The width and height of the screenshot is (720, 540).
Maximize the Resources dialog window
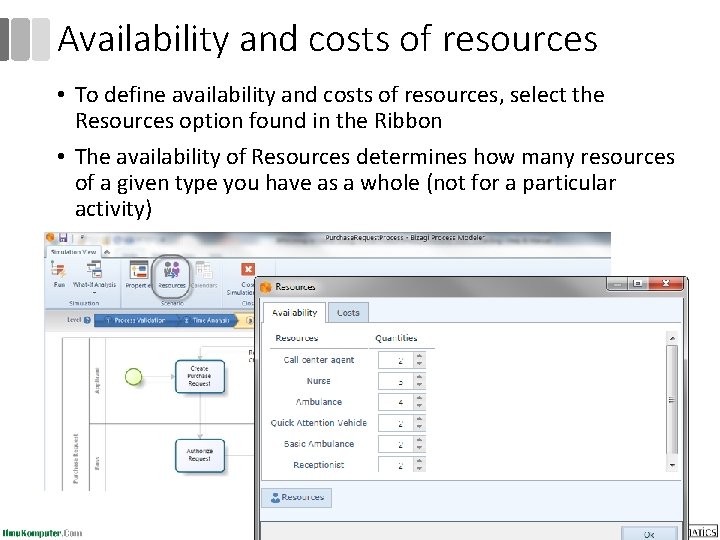click(637, 284)
